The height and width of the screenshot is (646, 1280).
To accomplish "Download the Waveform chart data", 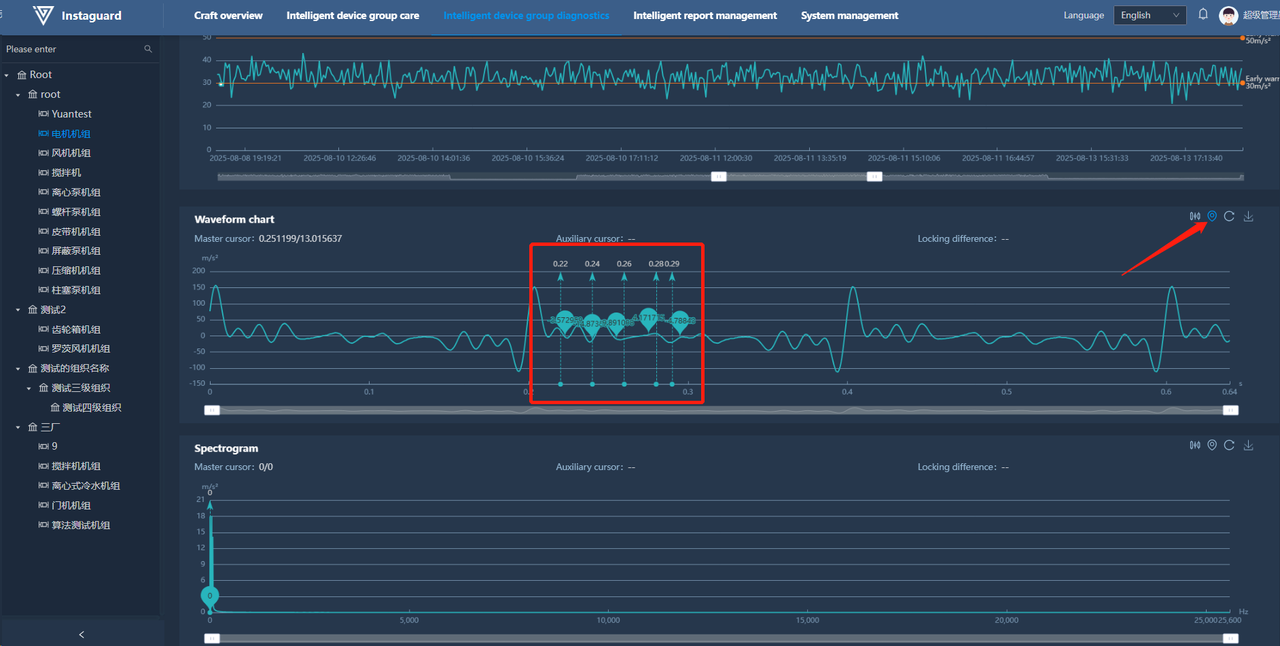I will click(x=1248, y=216).
